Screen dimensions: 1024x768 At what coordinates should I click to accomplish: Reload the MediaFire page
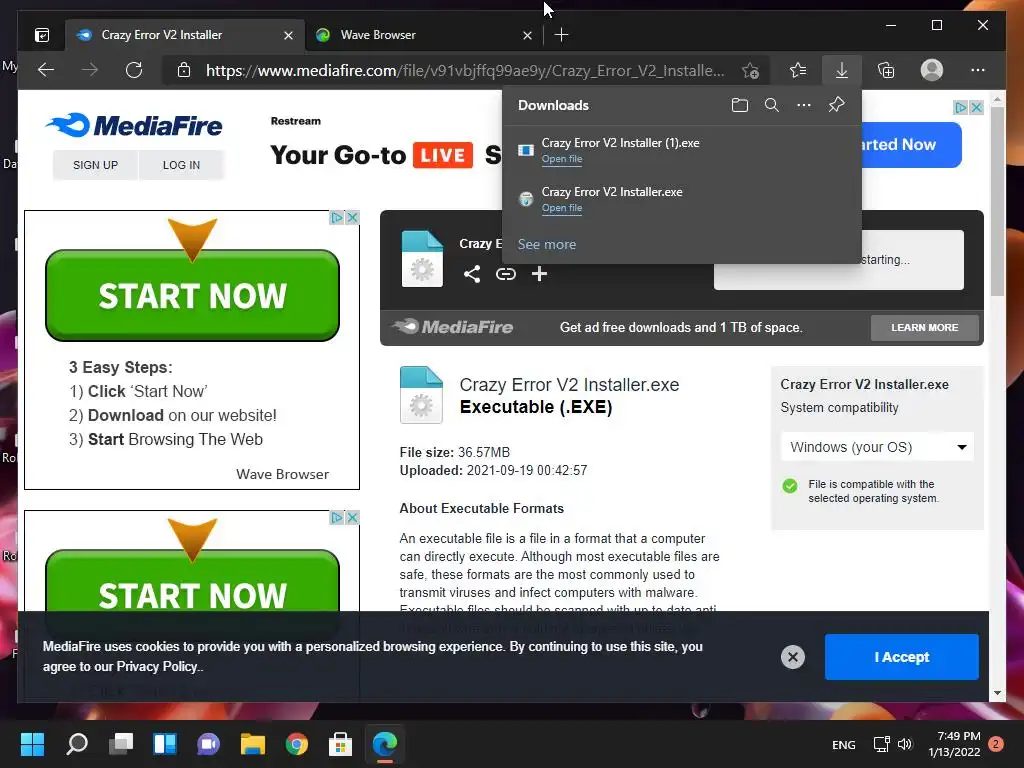coord(134,70)
